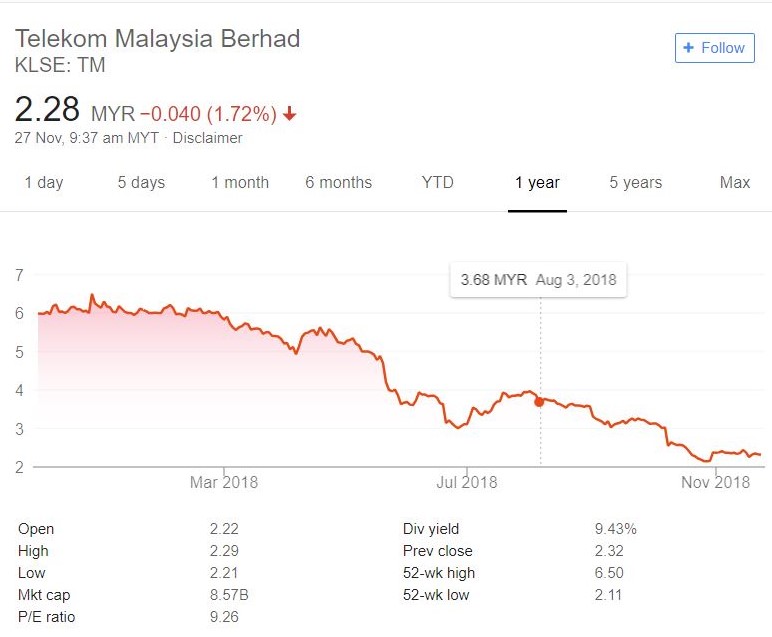Click the plus icon on Follow

[688, 47]
